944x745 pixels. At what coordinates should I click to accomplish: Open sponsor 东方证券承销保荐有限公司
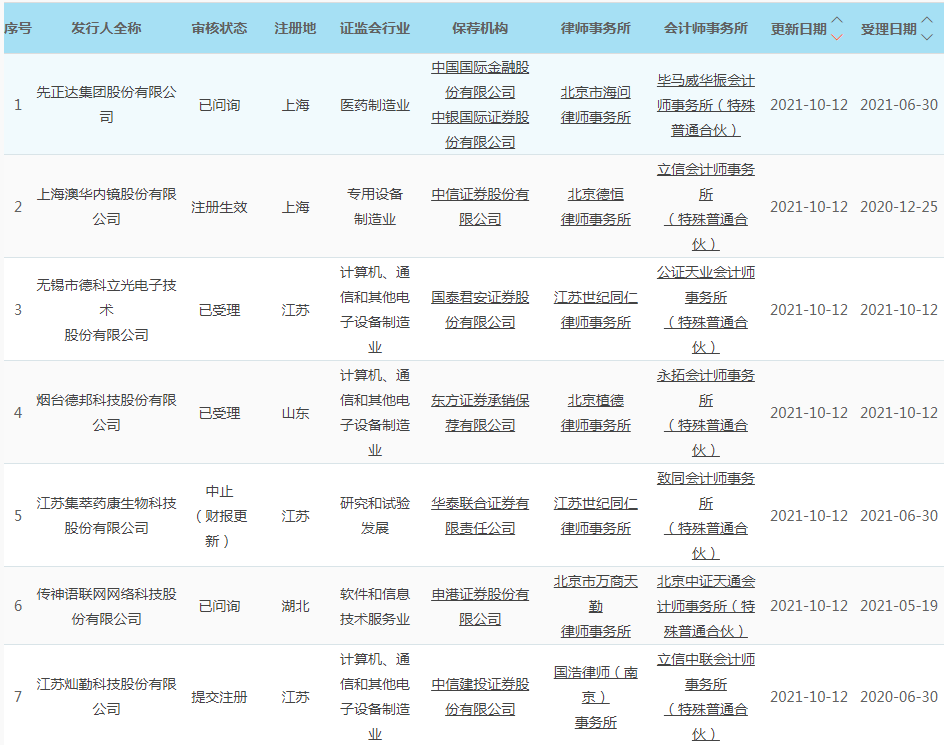tap(480, 412)
